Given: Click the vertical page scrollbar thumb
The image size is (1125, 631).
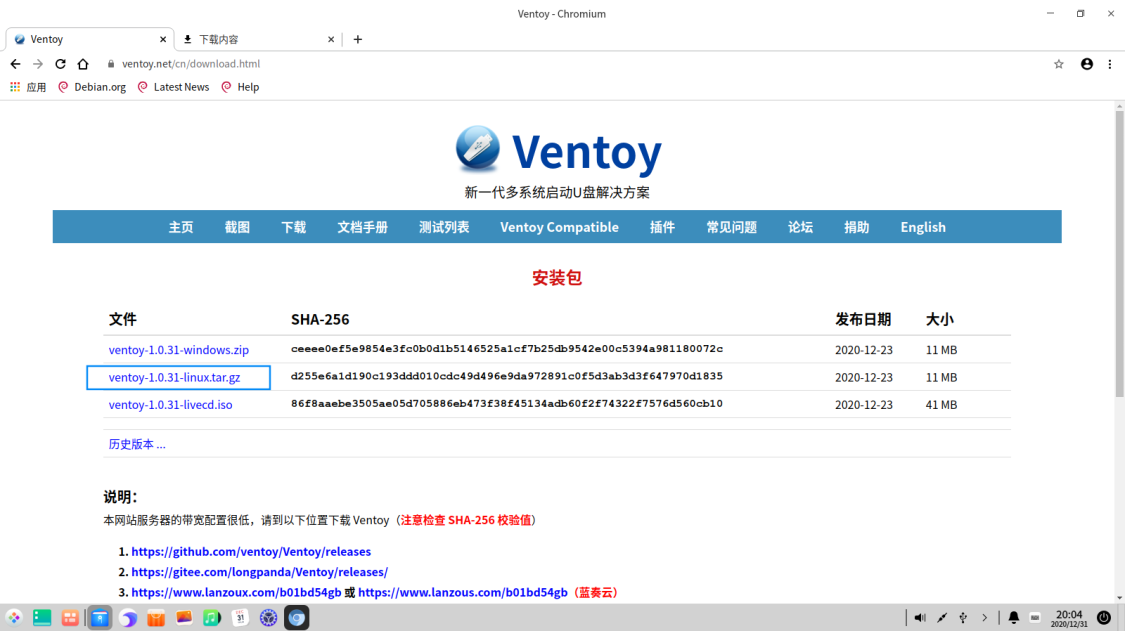Looking at the screenshot, I should click(1119, 254).
